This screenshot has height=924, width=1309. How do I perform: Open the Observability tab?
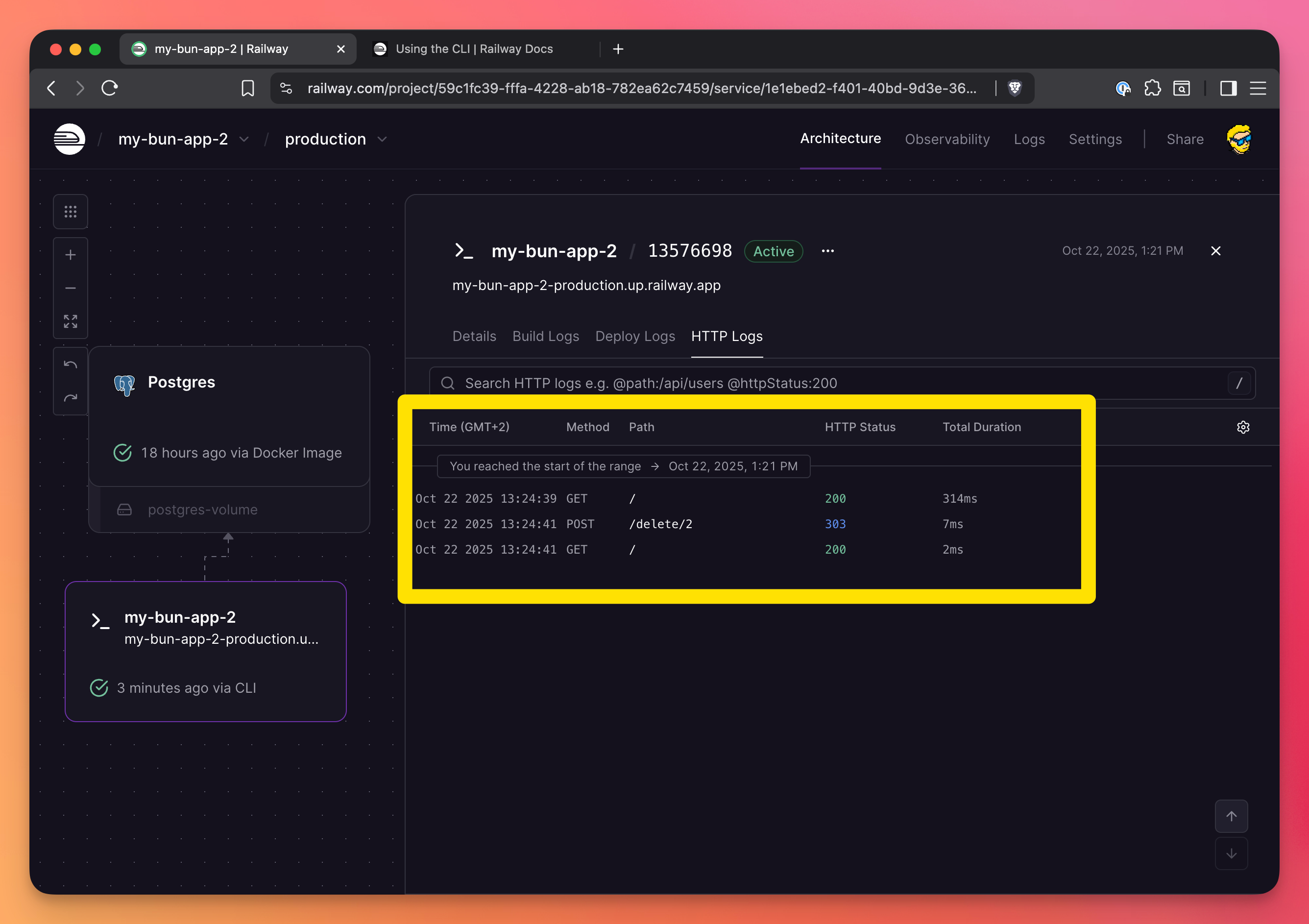pyautogui.click(x=947, y=139)
